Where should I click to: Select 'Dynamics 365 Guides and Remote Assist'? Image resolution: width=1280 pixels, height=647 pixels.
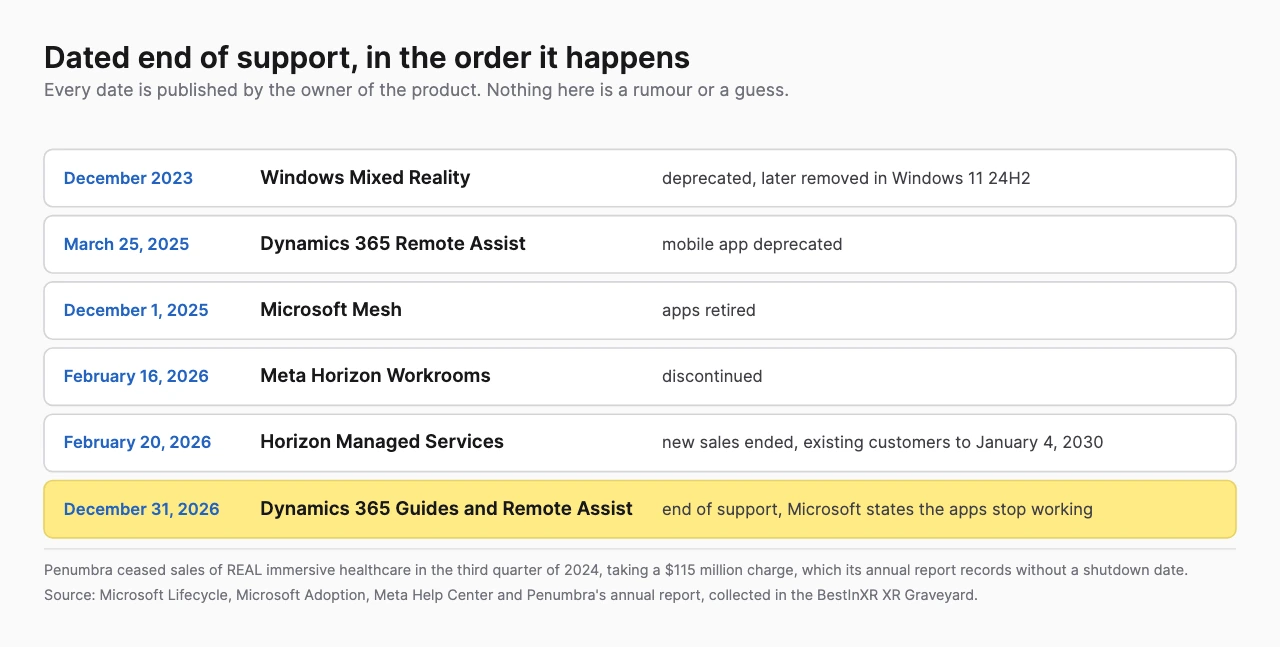tap(446, 509)
